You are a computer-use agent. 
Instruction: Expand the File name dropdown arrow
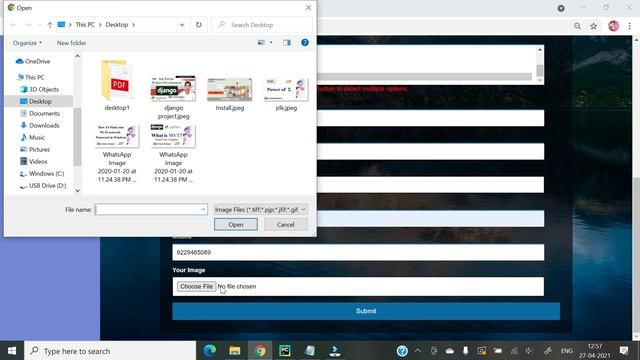[x=203, y=209]
